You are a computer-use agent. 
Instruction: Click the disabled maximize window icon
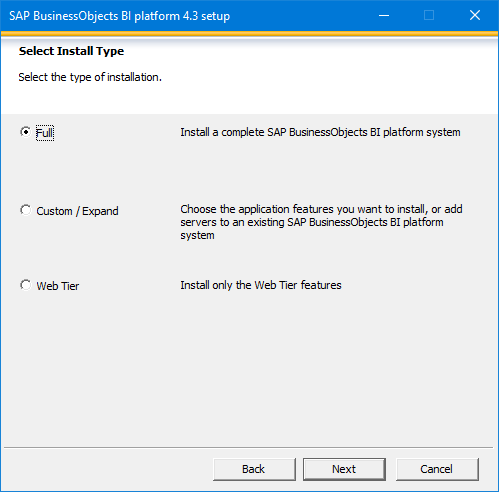click(429, 15)
